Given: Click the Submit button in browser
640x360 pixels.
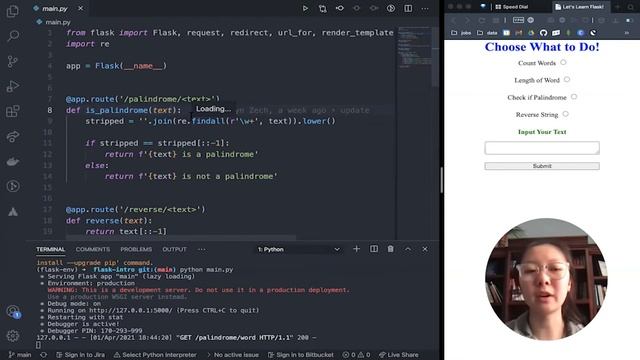Looking at the screenshot, I should [x=542, y=166].
